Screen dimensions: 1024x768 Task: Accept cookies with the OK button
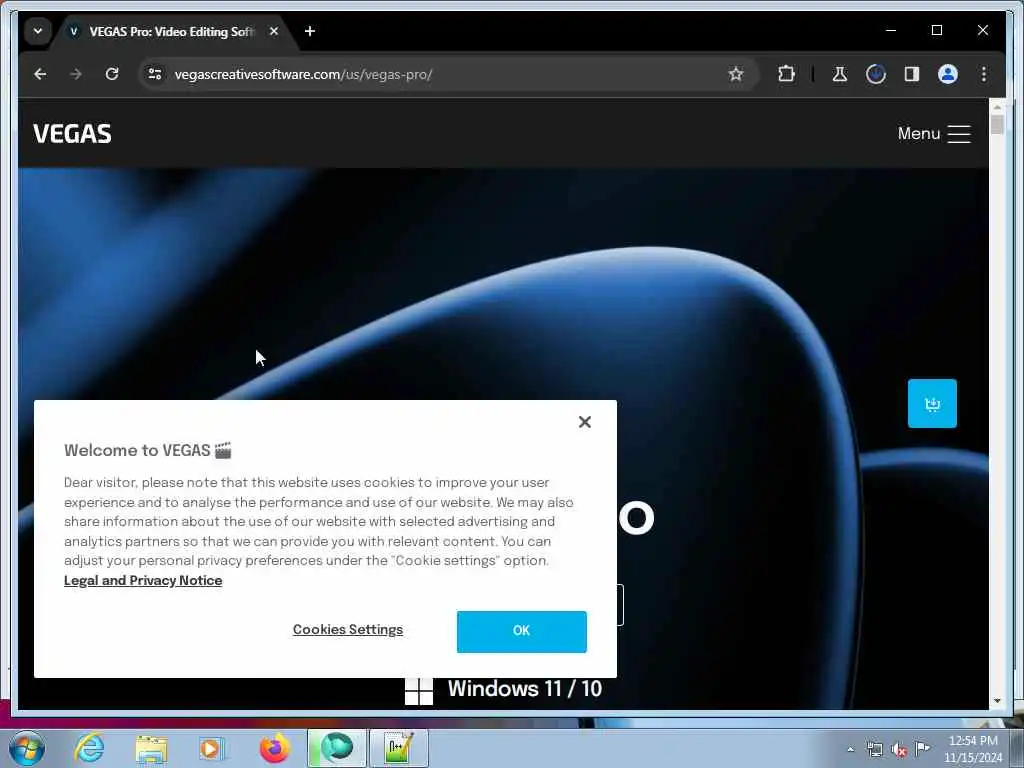(521, 632)
